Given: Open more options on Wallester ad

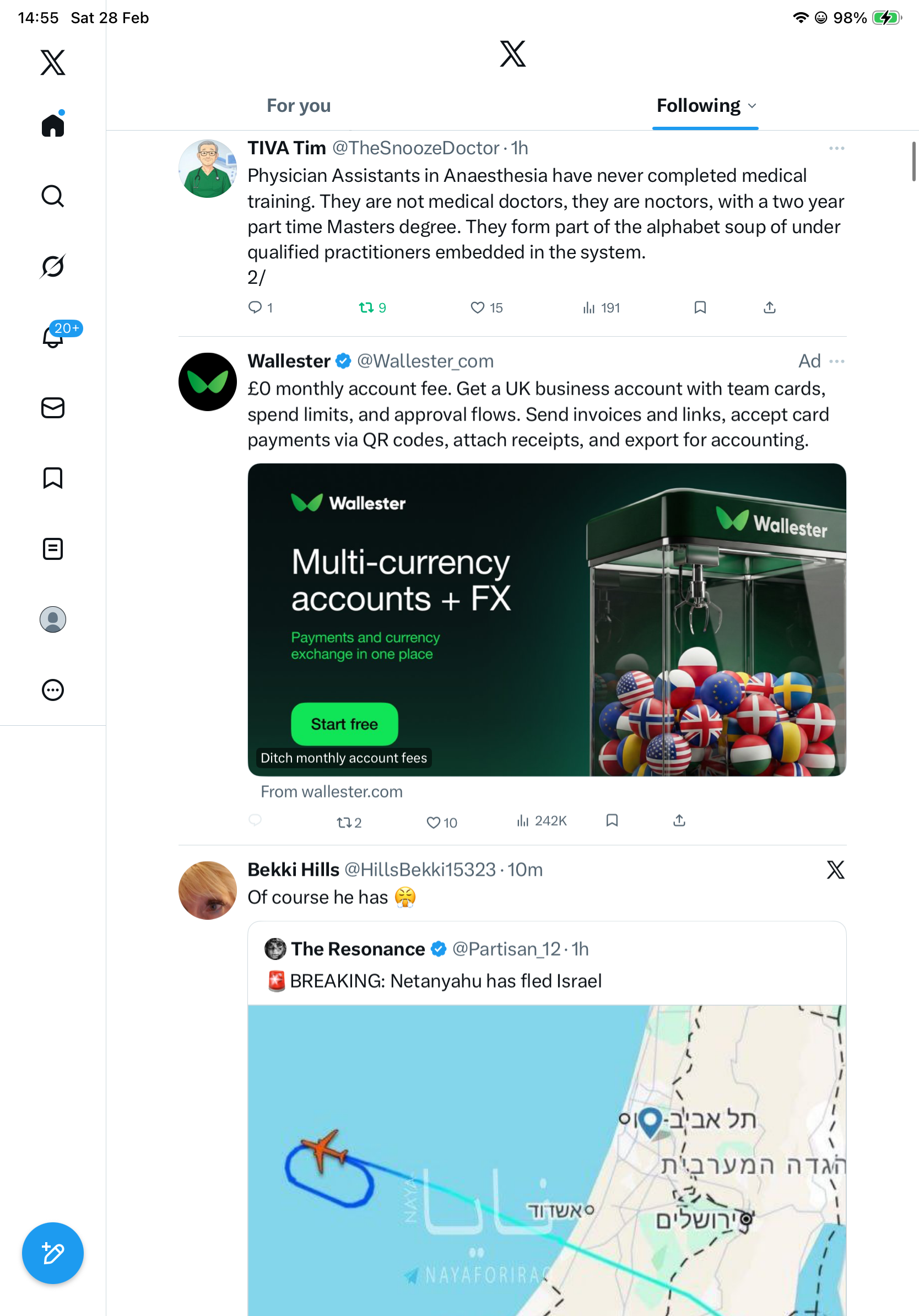Looking at the screenshot, I should (836, 361).
